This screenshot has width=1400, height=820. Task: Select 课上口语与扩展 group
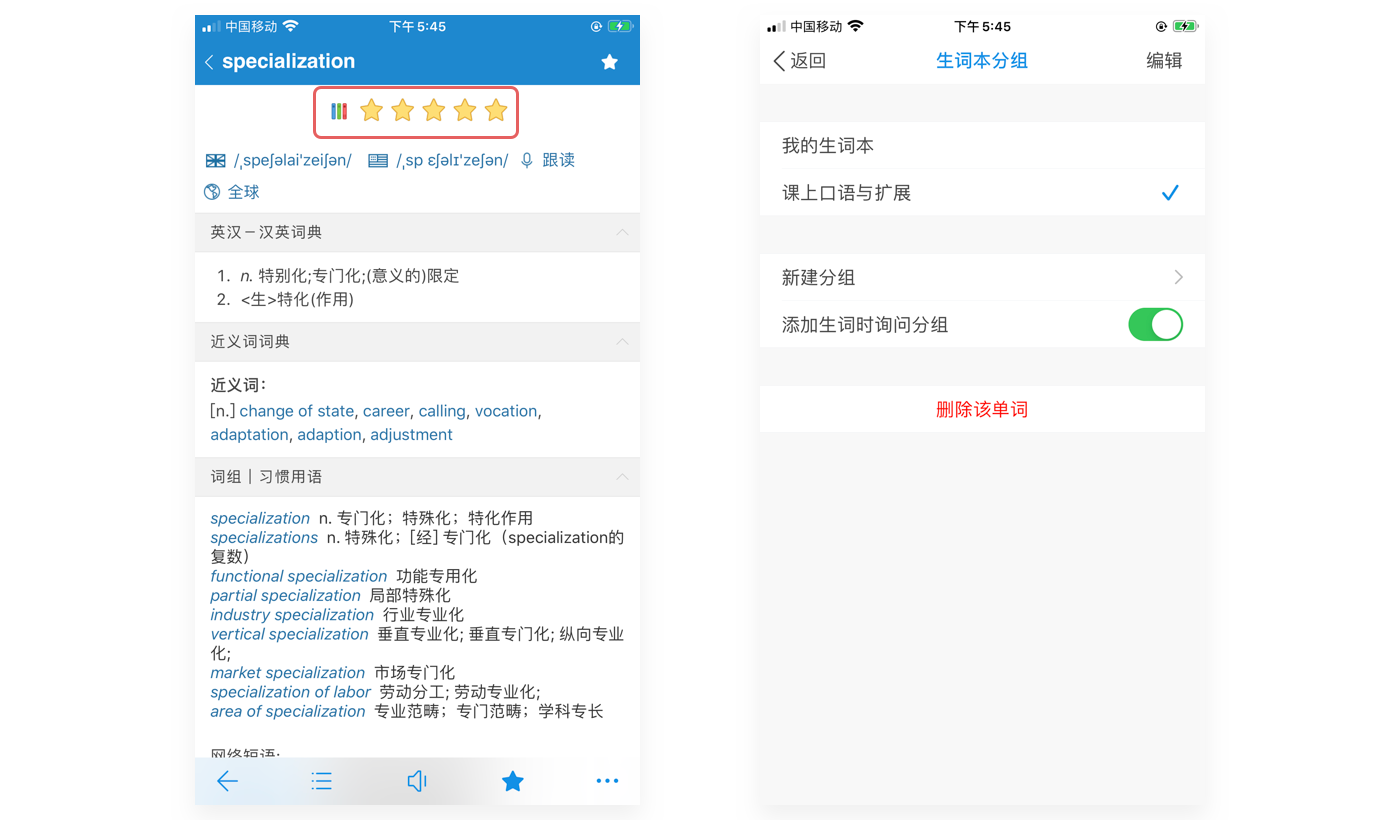click(982, 192)
